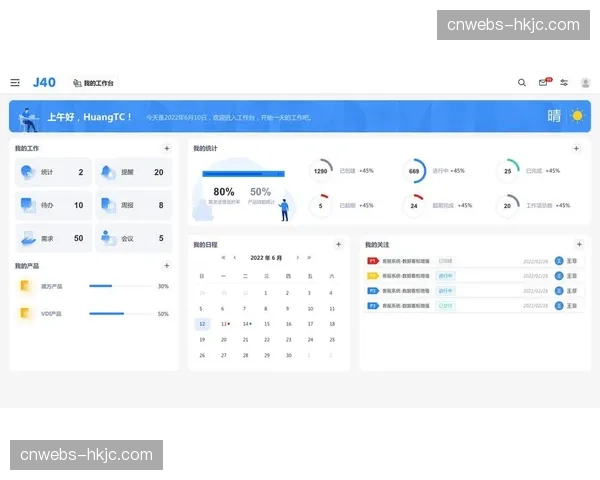The image size is (600, 480).
Task: Expand 我的产品 with its plus icon
Action: (167, 266)
